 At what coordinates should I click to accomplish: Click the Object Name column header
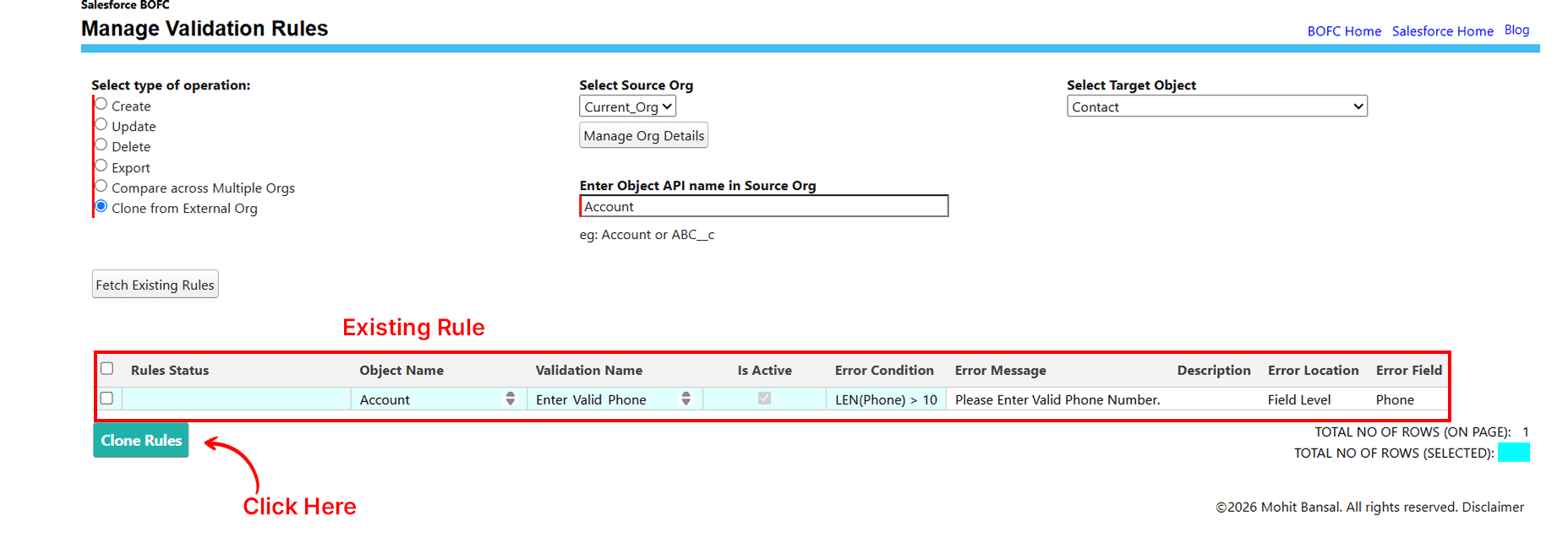point(402,370)
